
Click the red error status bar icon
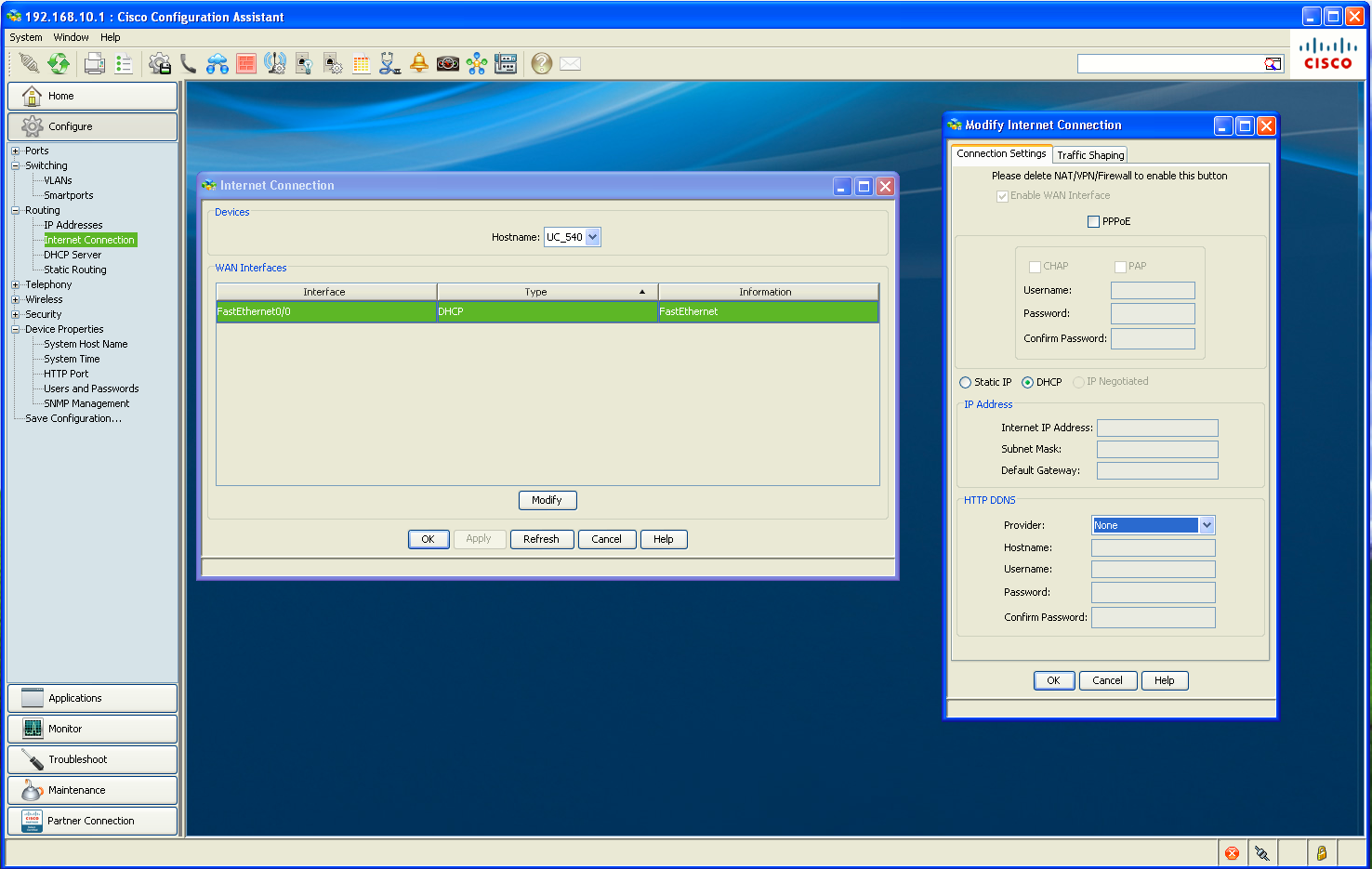click(1232, 852)
